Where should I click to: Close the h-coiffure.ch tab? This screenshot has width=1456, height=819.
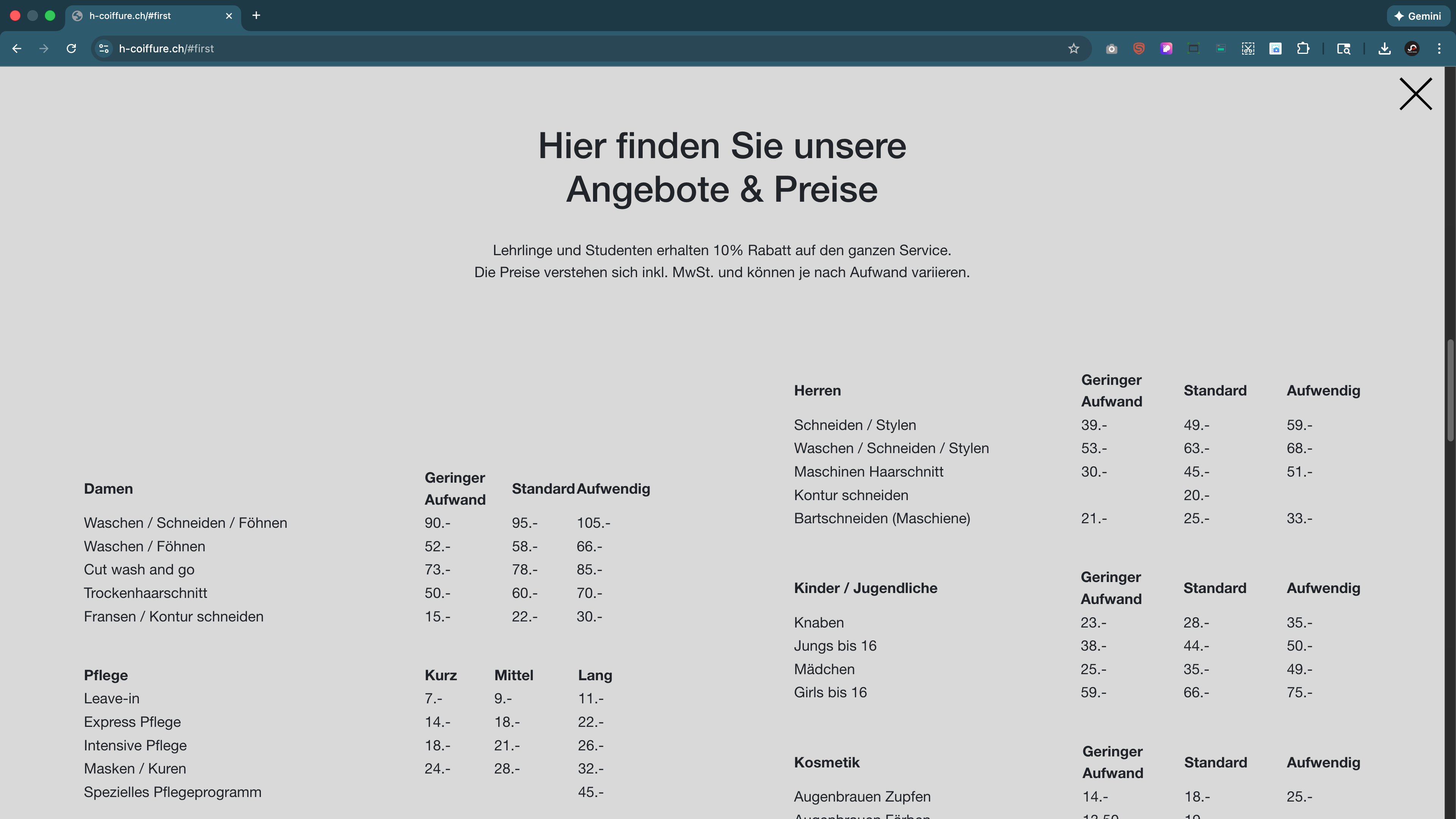coord(229,16)
